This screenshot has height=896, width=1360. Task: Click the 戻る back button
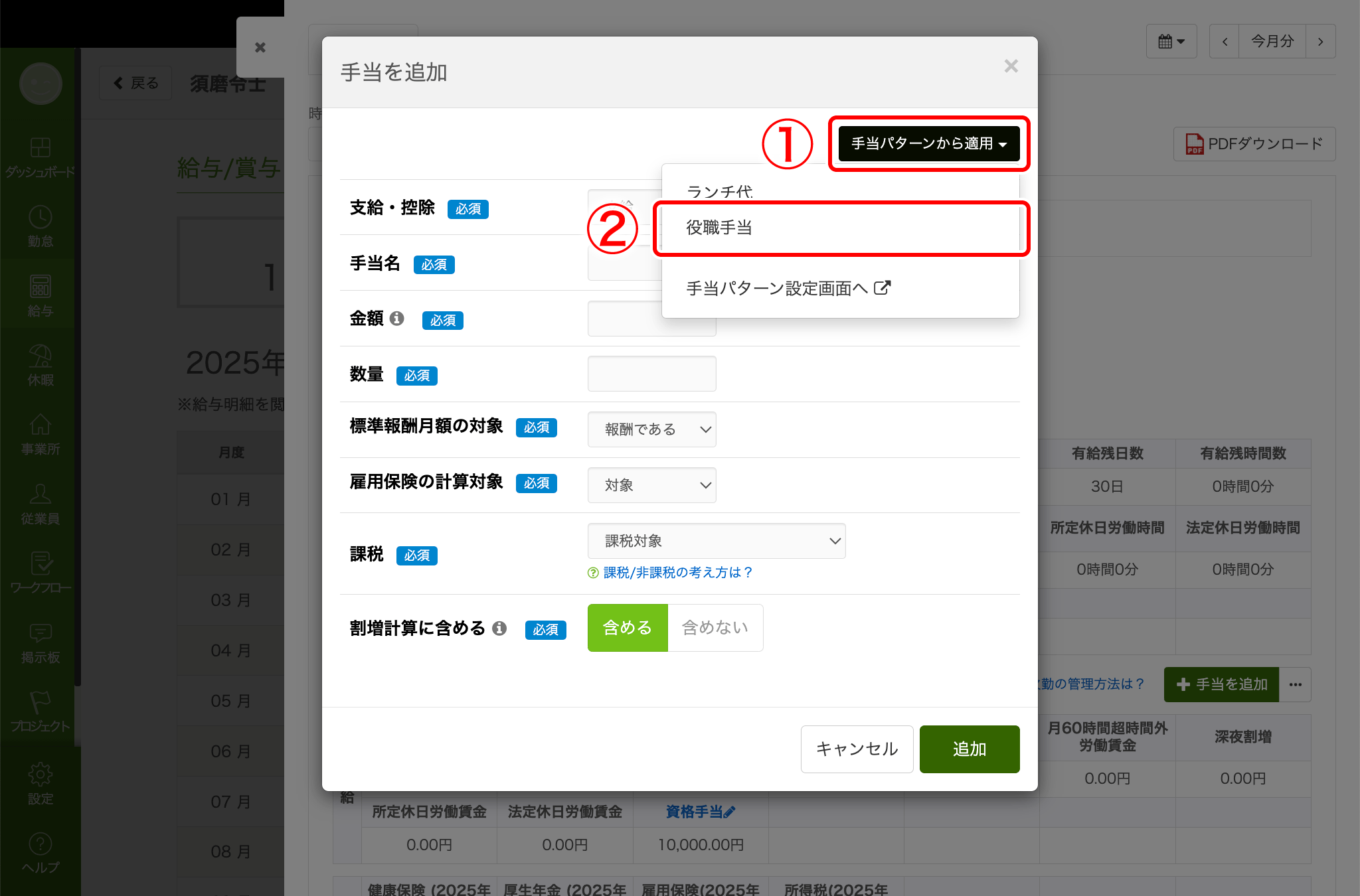135,83
